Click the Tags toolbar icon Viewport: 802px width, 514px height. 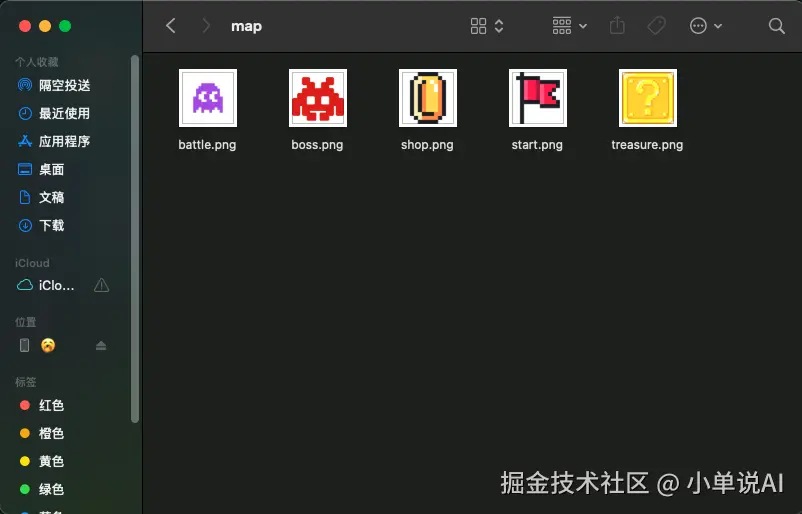pyautogui.click(x=656, y=25)
